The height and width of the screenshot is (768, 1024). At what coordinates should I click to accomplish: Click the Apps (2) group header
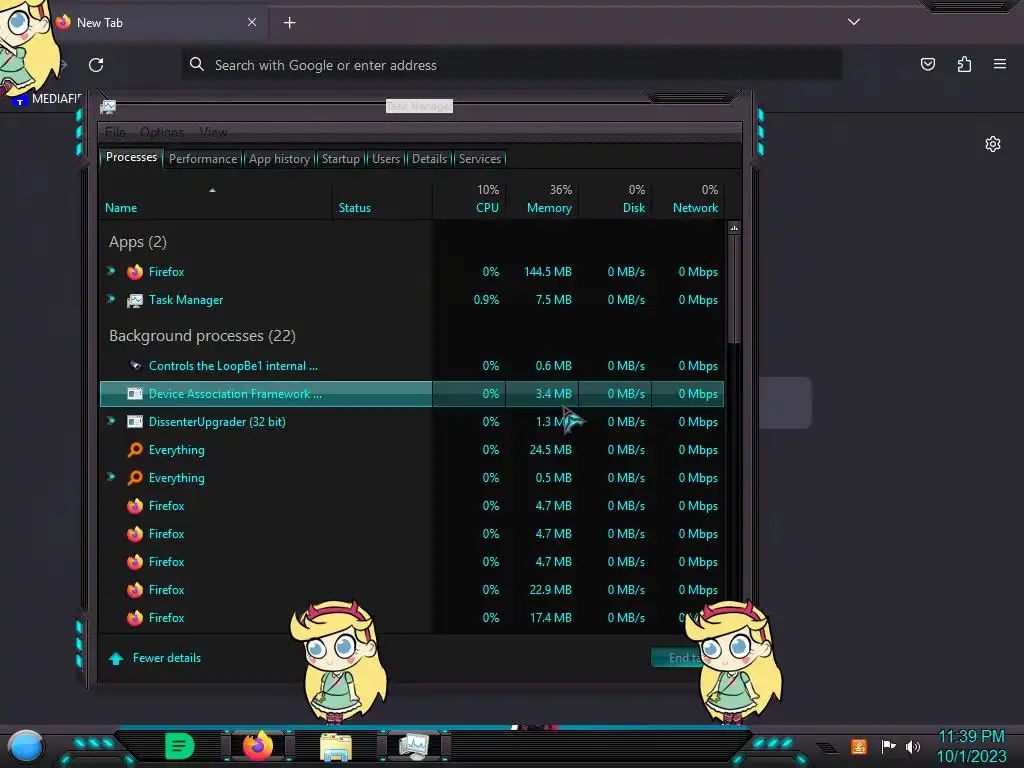coord(138,242)
